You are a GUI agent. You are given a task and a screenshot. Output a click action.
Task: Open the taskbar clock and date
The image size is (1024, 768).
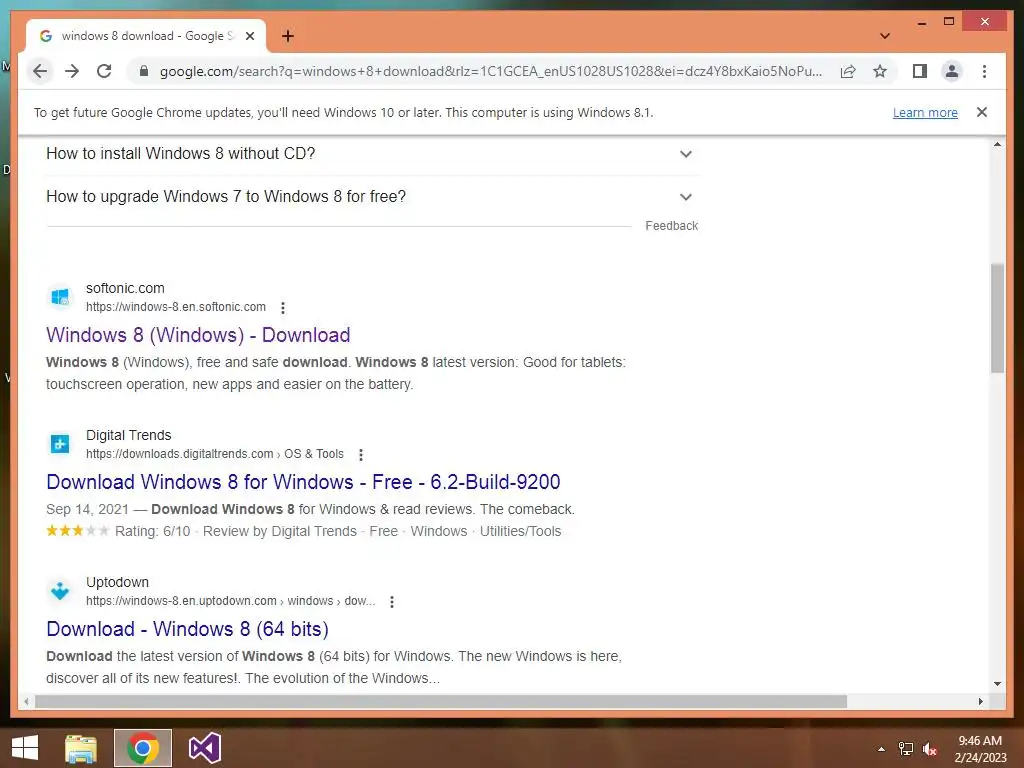pos(980,749)
